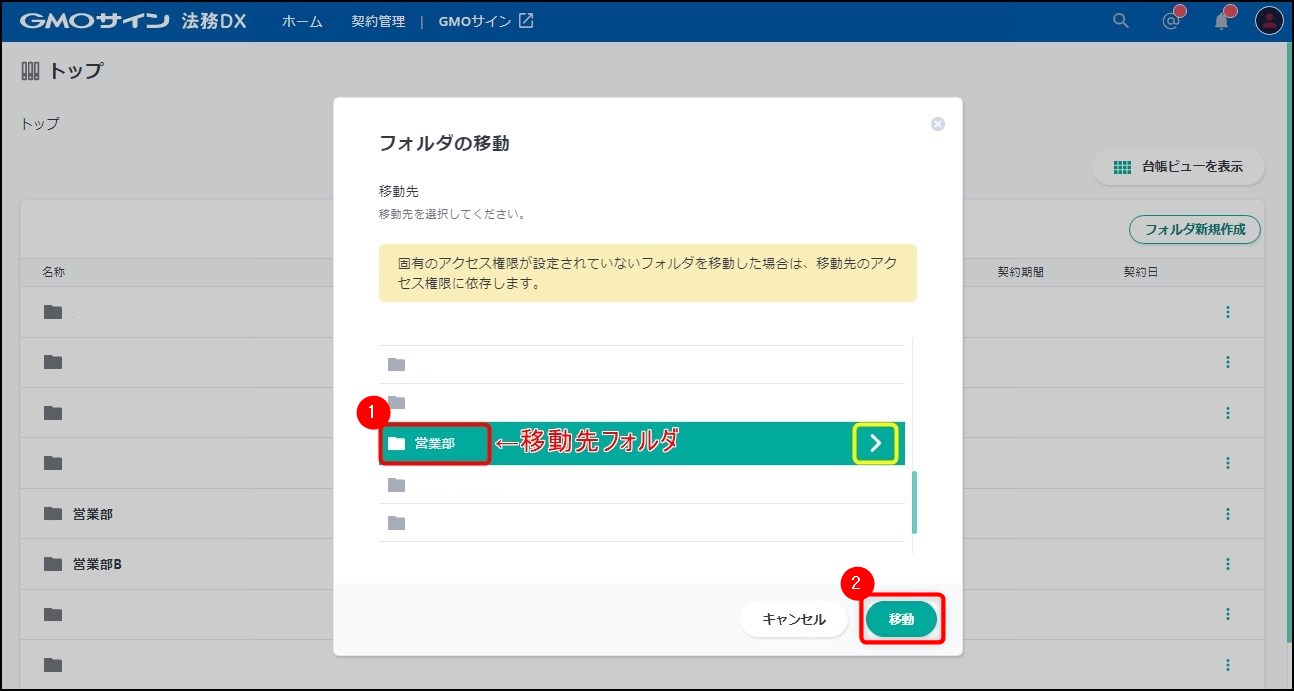Expand 営業部 subfolders with chevron arrow
The height and width of the screenshot is (691, 1294).
pyautogui.click(x=875, y=443)
